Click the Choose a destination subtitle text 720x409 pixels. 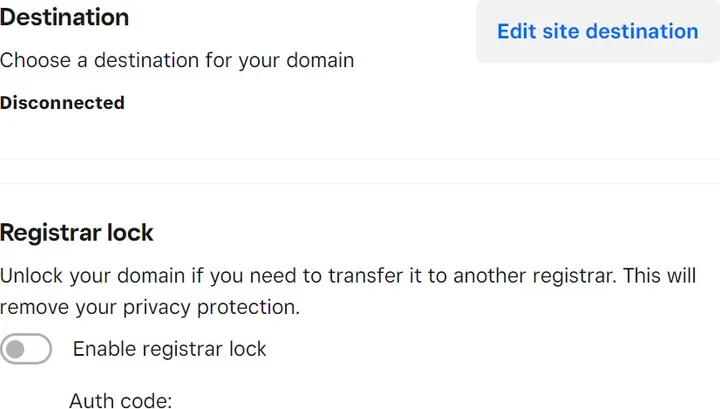click(177, 60)
